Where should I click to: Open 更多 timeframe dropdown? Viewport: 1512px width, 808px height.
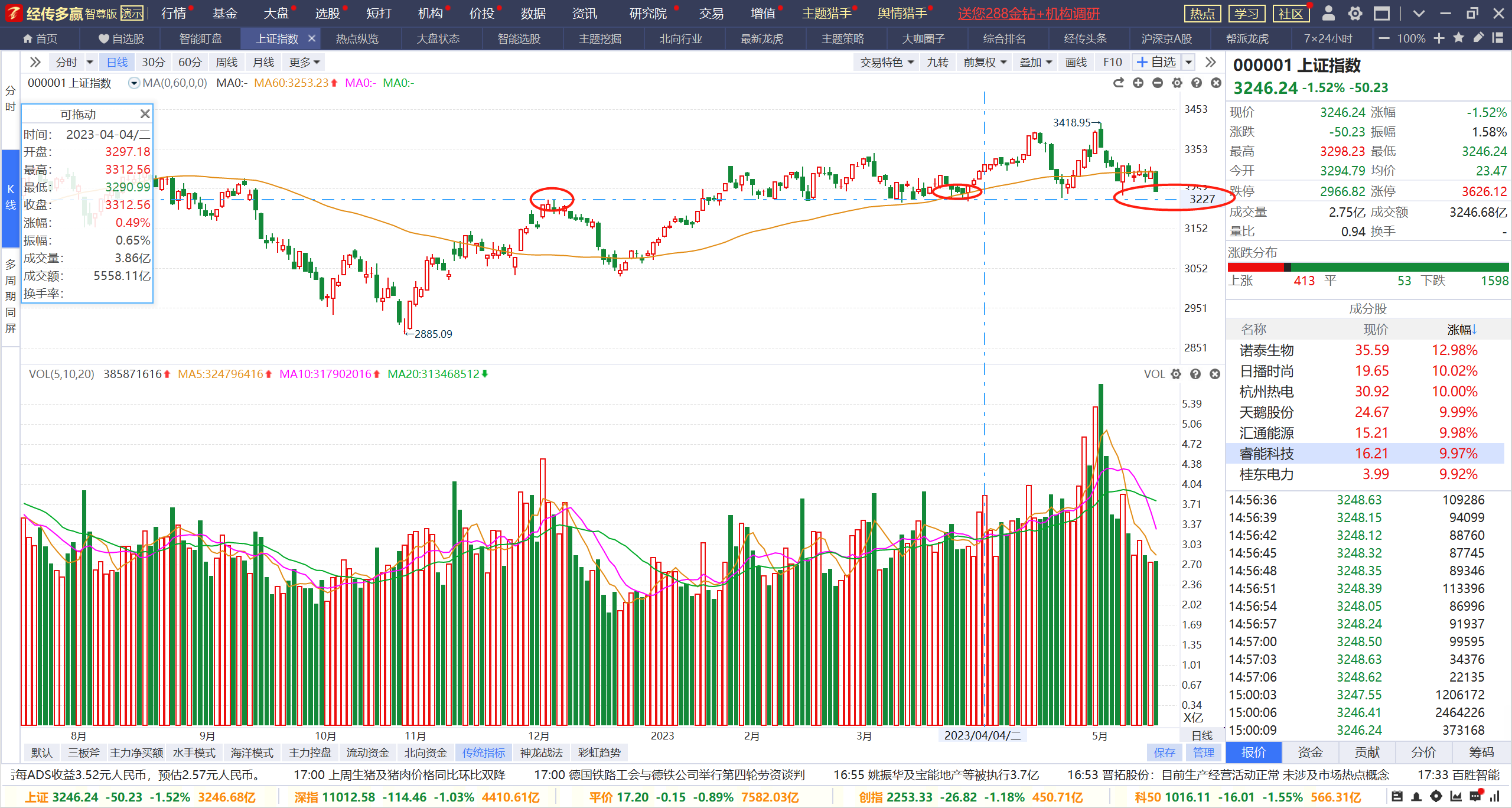[304, 62]
